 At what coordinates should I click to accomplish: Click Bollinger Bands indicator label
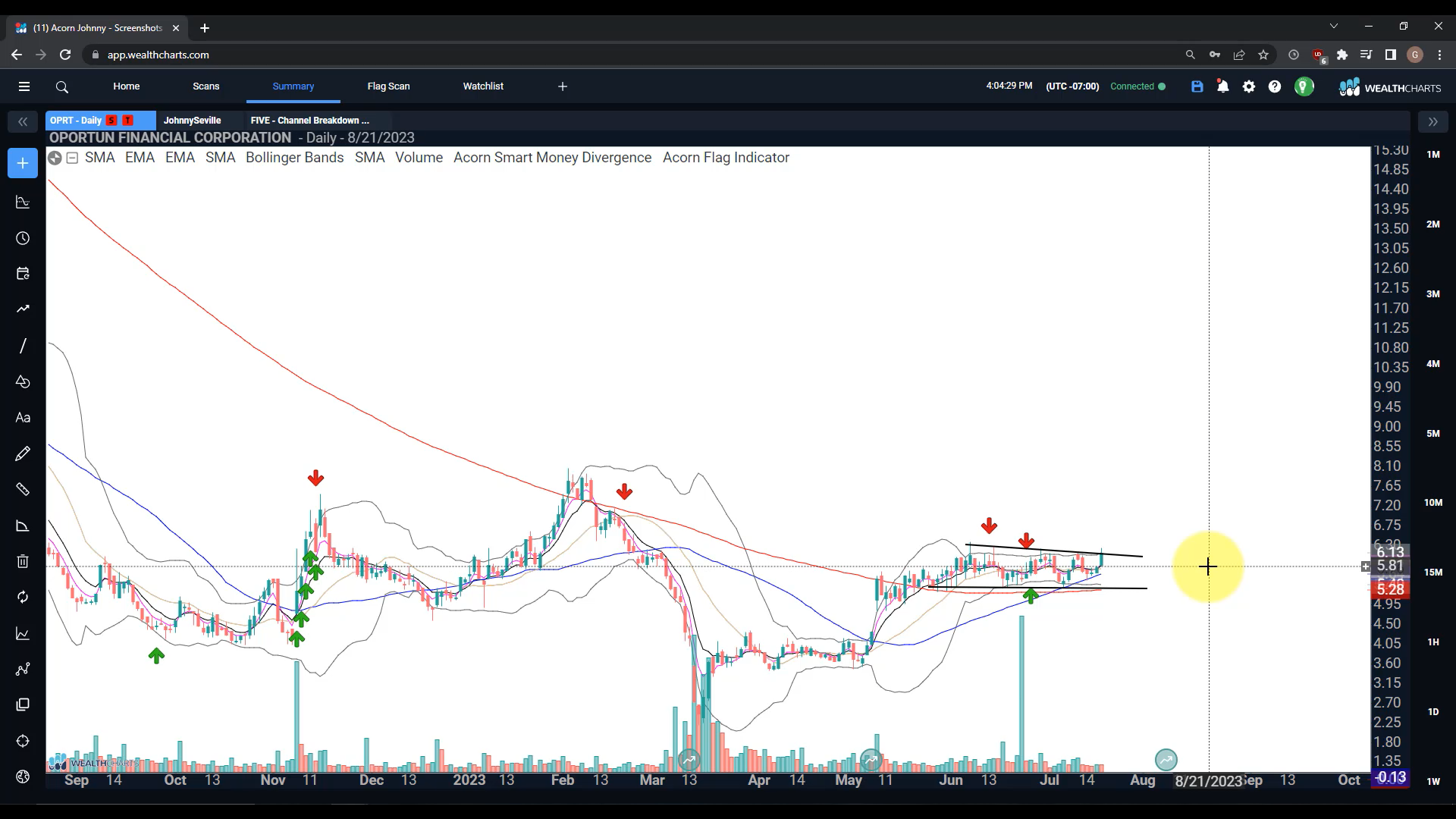point(294,158)
